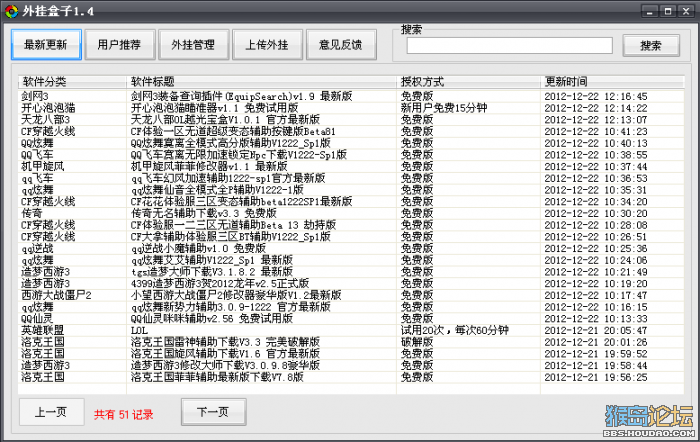The image size is (700, 442).
Task: Click the 西游大战僵尸2 category cell
Action: tap(56, 295)
